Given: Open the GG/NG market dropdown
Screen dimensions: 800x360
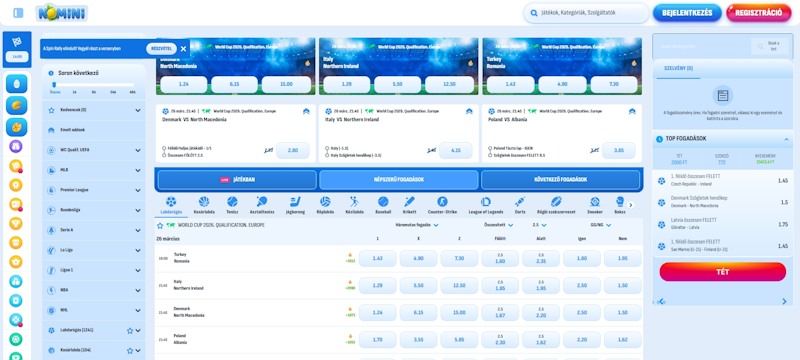Looking at the screenshot, I should point(601,225).
